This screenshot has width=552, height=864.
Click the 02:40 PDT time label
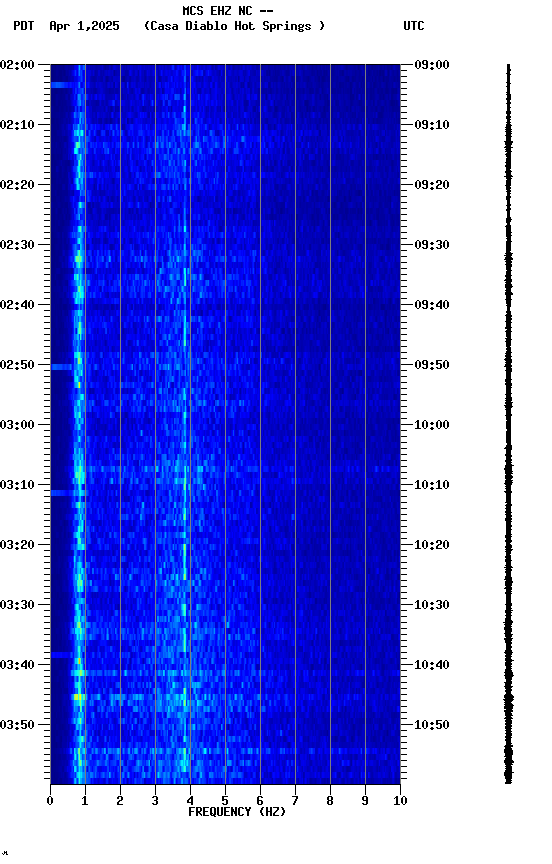17,305
